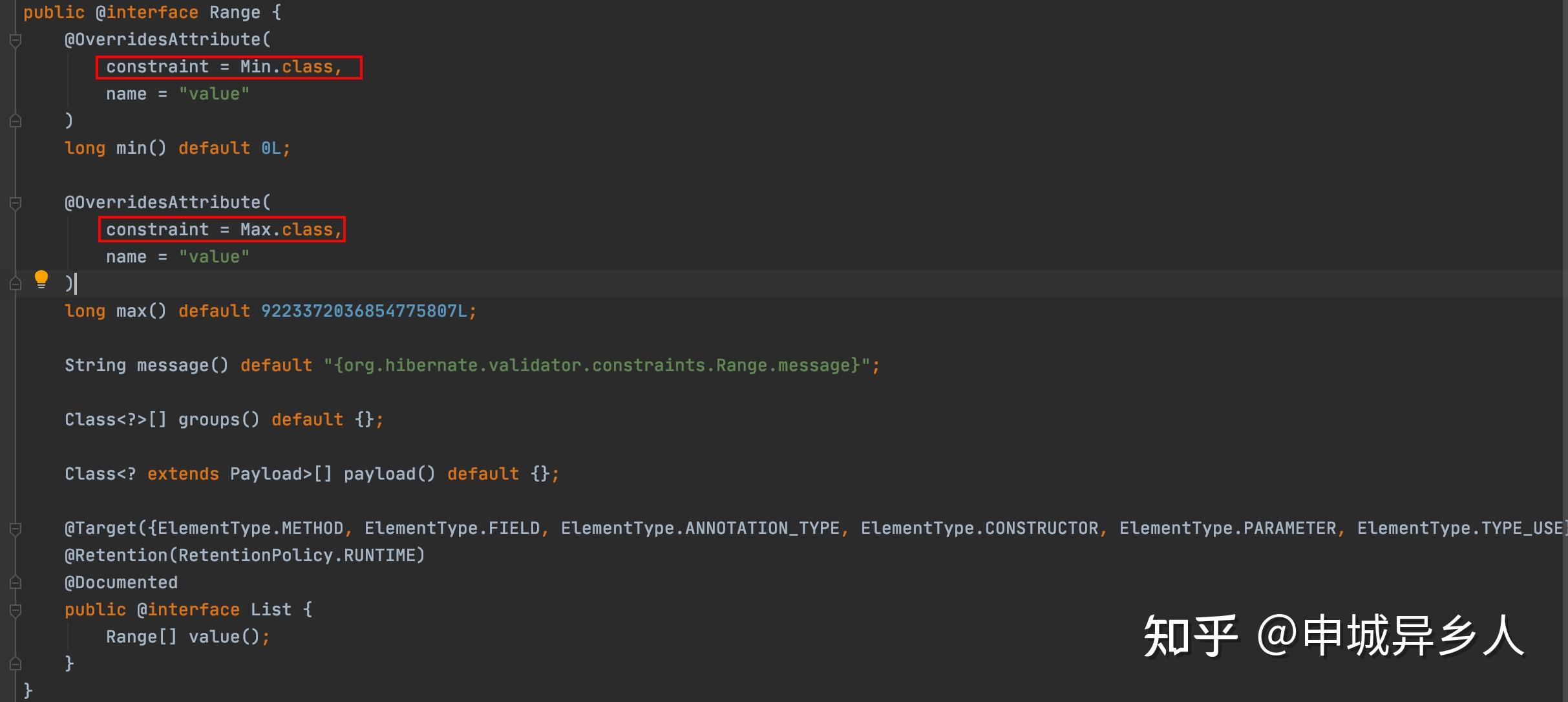Collapse the @Target annotation fold marker
This screenshot has width=1568, height=702.
[16, 529]
